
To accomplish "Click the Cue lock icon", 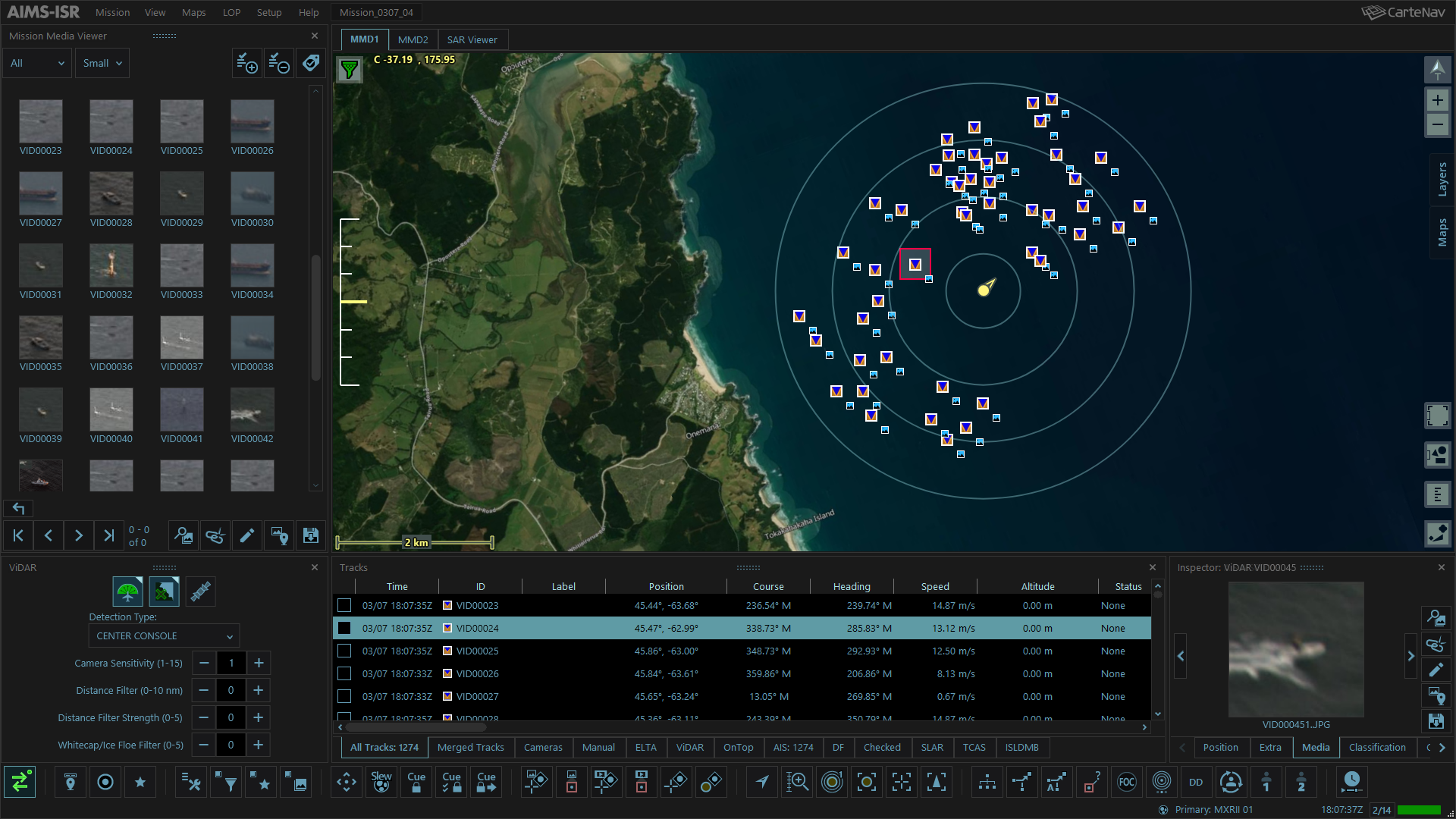I will 416,782.
